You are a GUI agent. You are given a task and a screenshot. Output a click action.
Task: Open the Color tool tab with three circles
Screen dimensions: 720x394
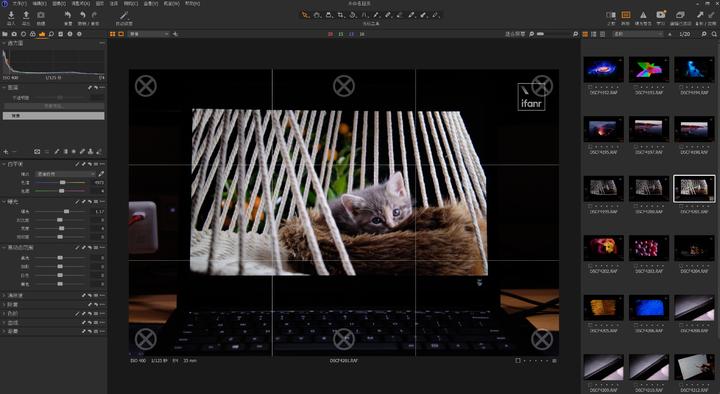[33, 34]
